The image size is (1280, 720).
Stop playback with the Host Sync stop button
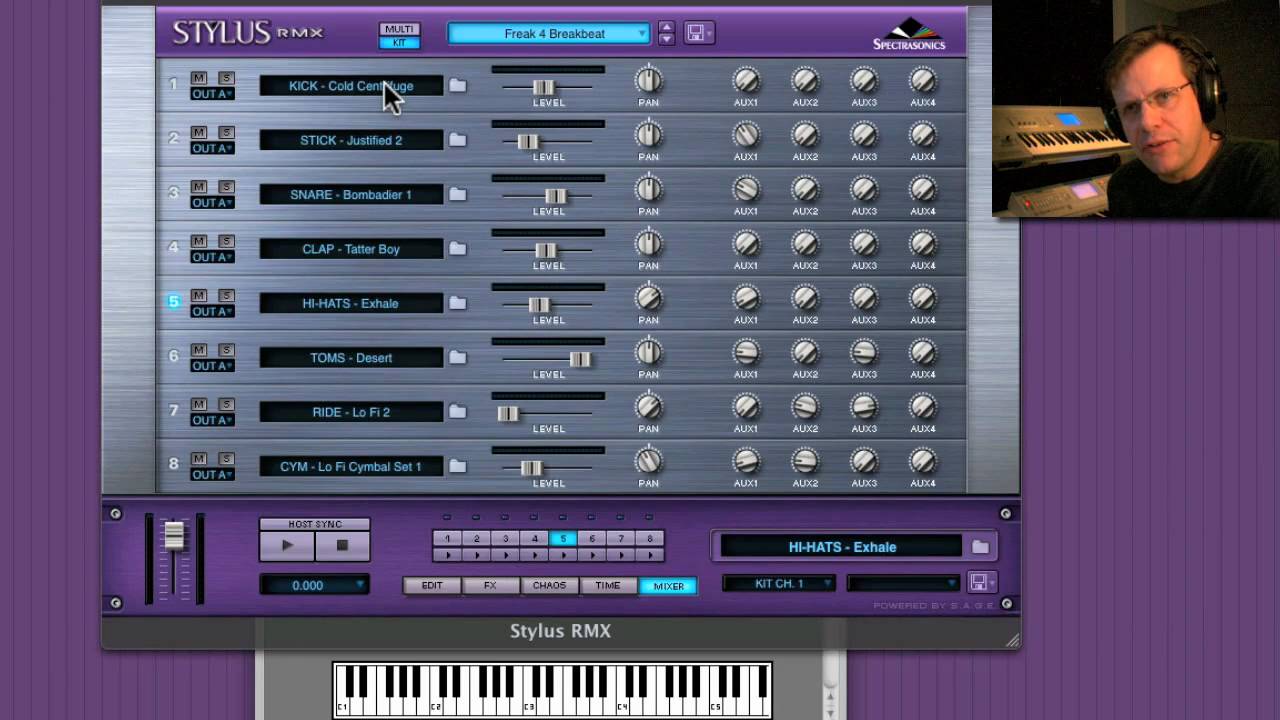coord(342,545)
